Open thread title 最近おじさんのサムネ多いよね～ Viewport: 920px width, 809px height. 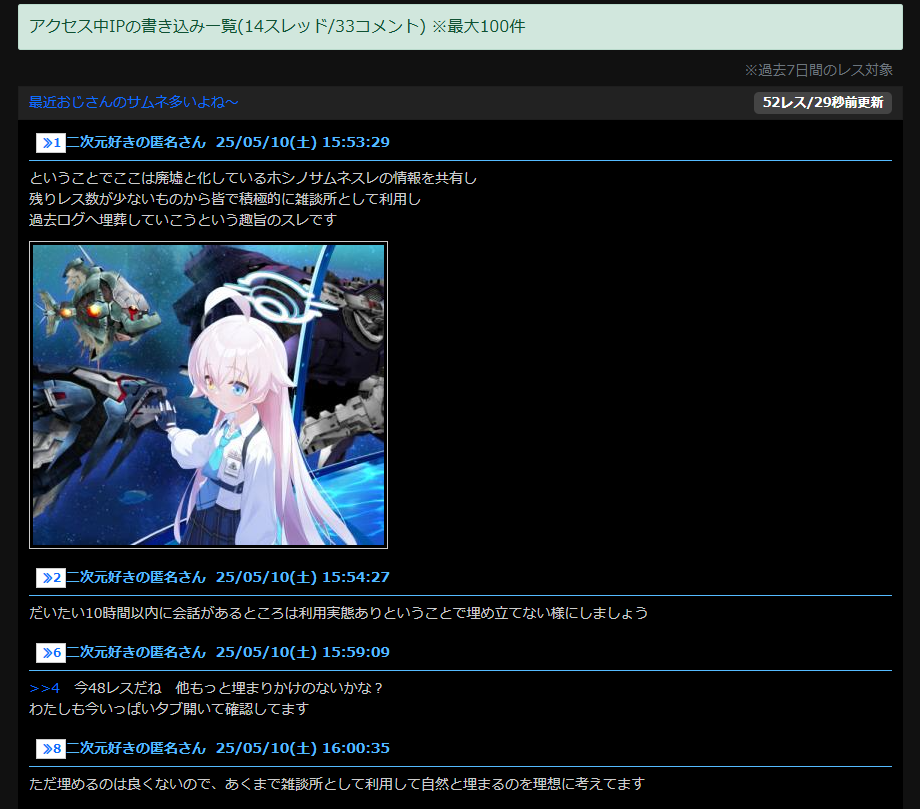coord(134,102)
